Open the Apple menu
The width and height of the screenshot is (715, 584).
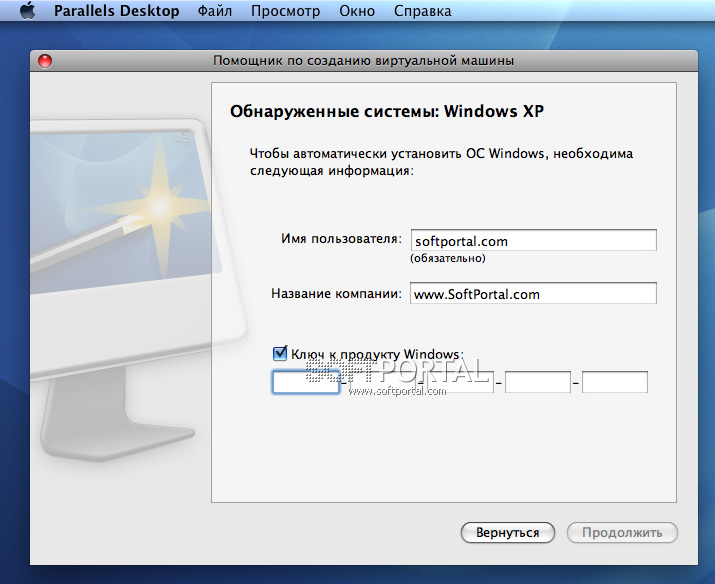coord(28,10)
